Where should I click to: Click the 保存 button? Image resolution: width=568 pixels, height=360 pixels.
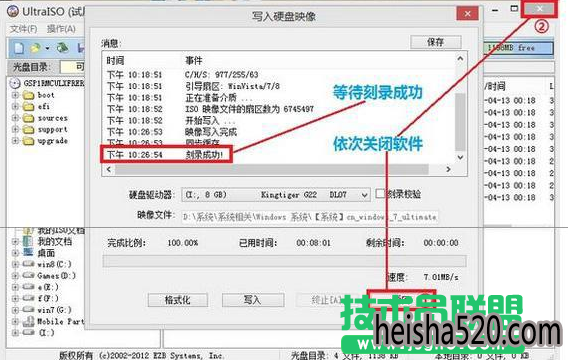pos(436,42)
